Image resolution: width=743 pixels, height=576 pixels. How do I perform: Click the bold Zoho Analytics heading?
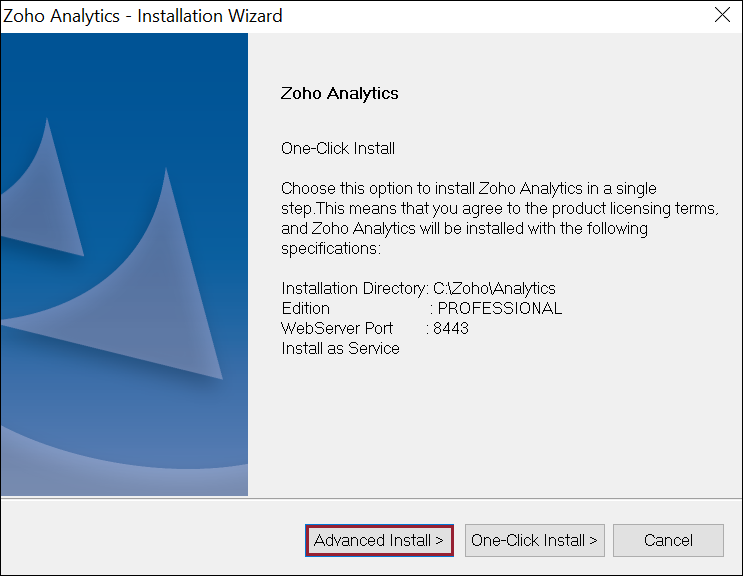pos(340,93)
